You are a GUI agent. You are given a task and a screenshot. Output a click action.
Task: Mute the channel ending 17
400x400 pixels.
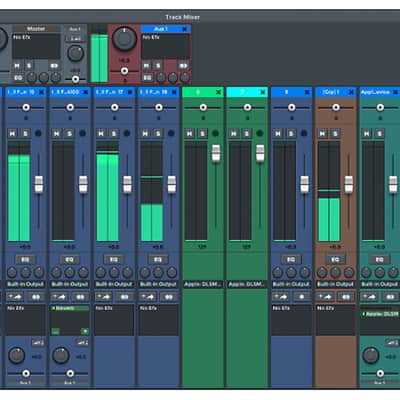pyautogui.click(x=101, y=134)
